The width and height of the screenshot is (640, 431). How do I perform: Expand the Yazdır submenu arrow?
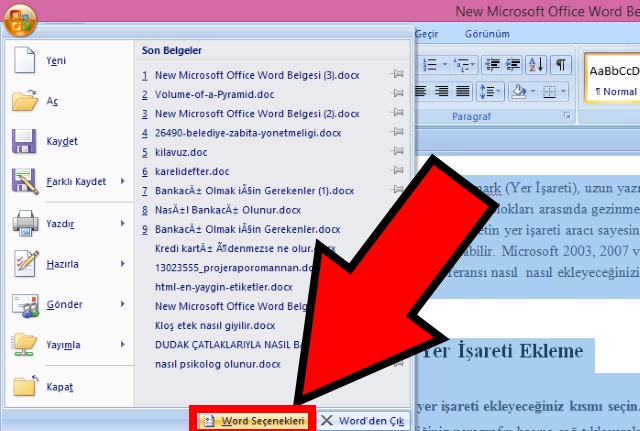tap(123, 223)
